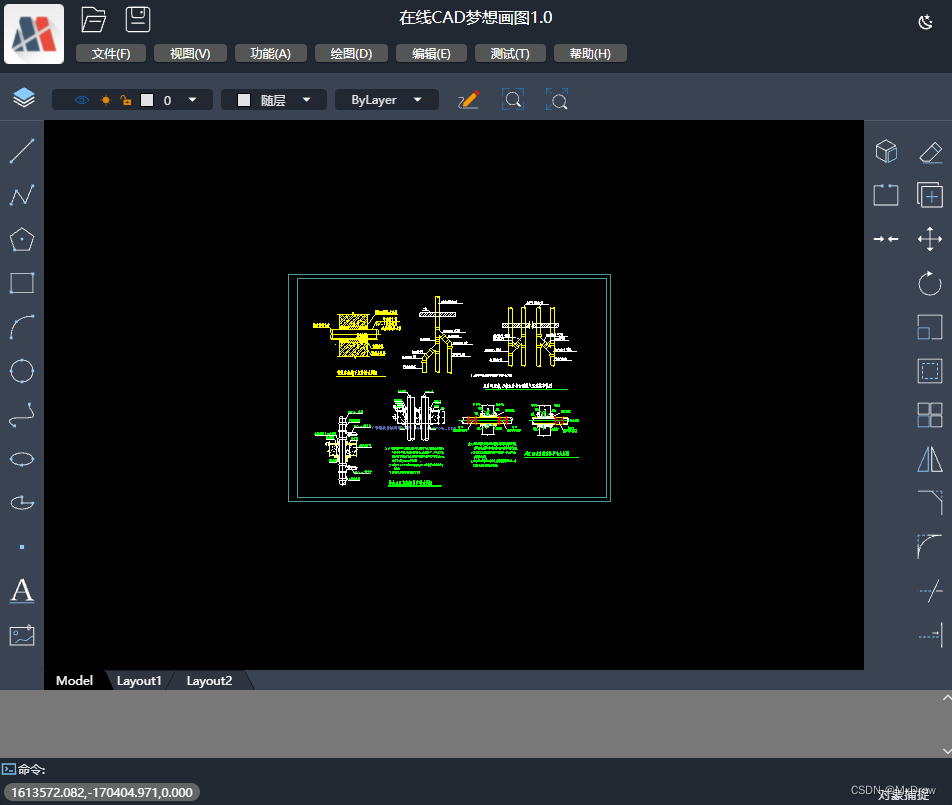Switch to the Layout1 tab
This screenshot has width=952, height=805.
139,680
